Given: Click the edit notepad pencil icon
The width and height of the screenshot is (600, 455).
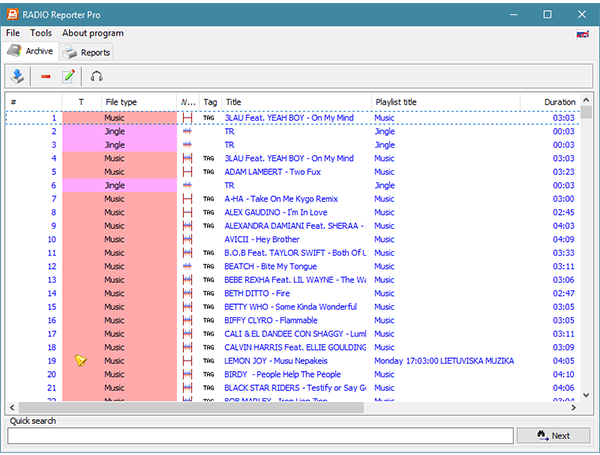Looking at the screenshot, I should pos(68,76).
